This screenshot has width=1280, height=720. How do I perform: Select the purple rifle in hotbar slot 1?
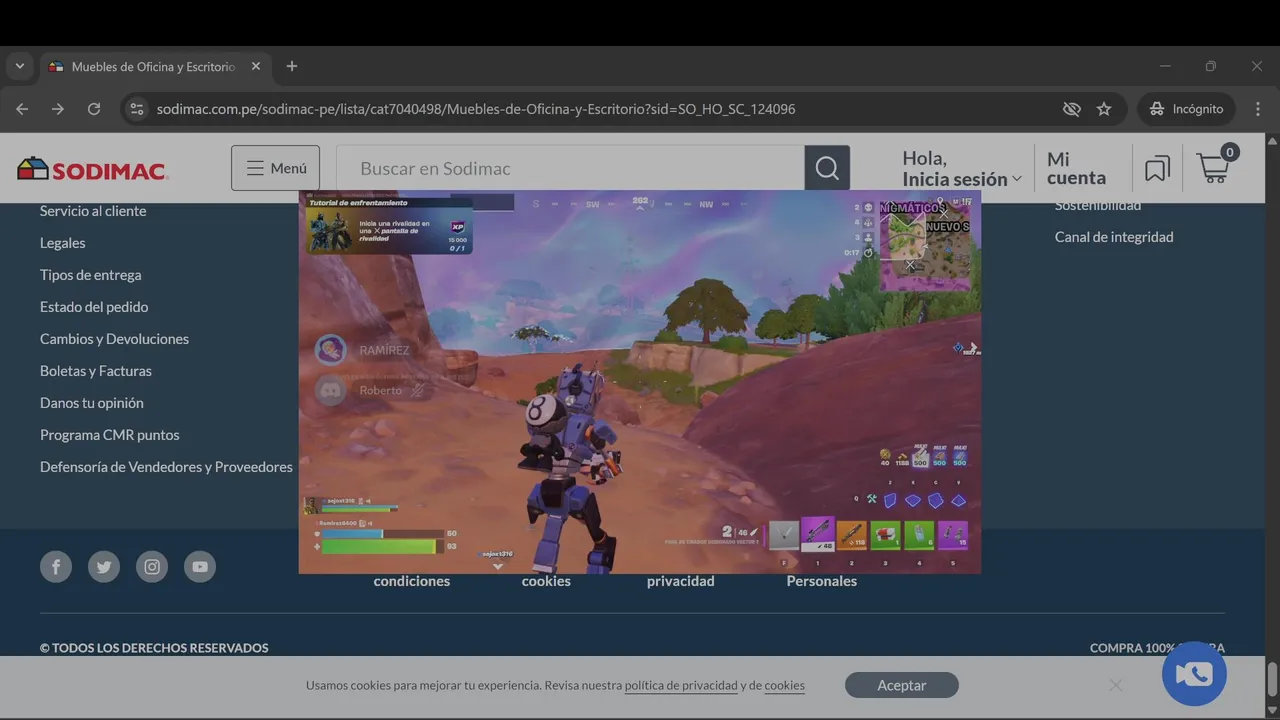(818, 534)
